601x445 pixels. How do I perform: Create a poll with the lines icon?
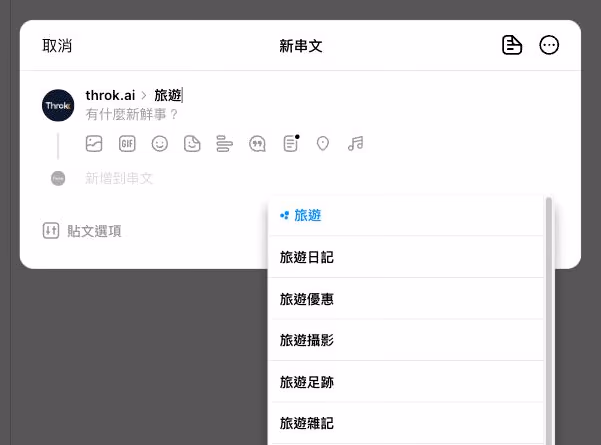pyautogui.click(x=224, y=144)
